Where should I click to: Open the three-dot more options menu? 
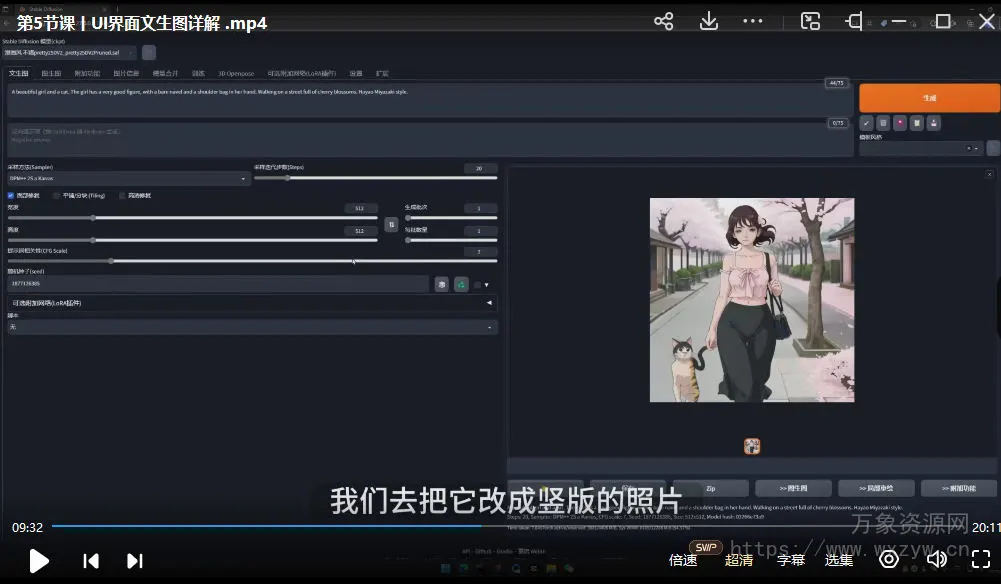[x=753, y=21]
